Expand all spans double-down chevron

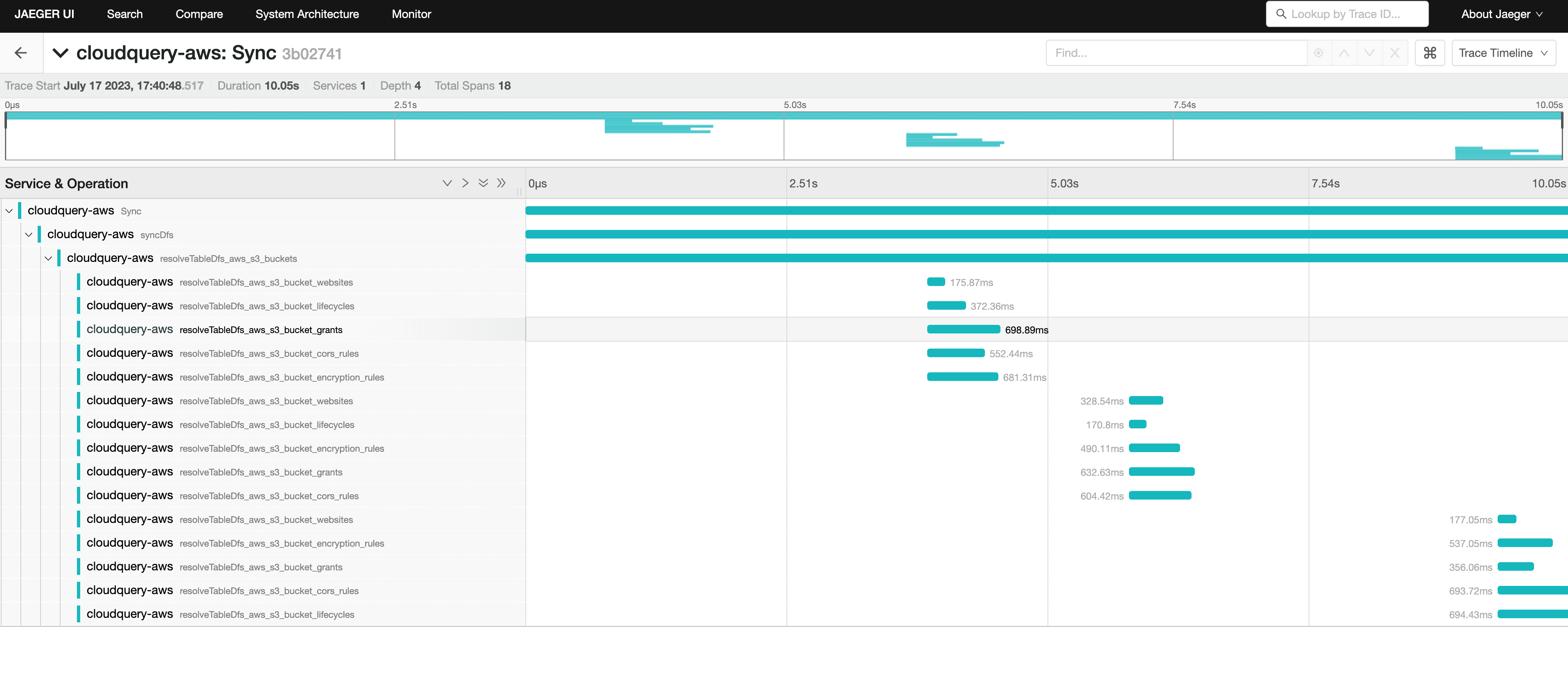[x=483, y=183]
